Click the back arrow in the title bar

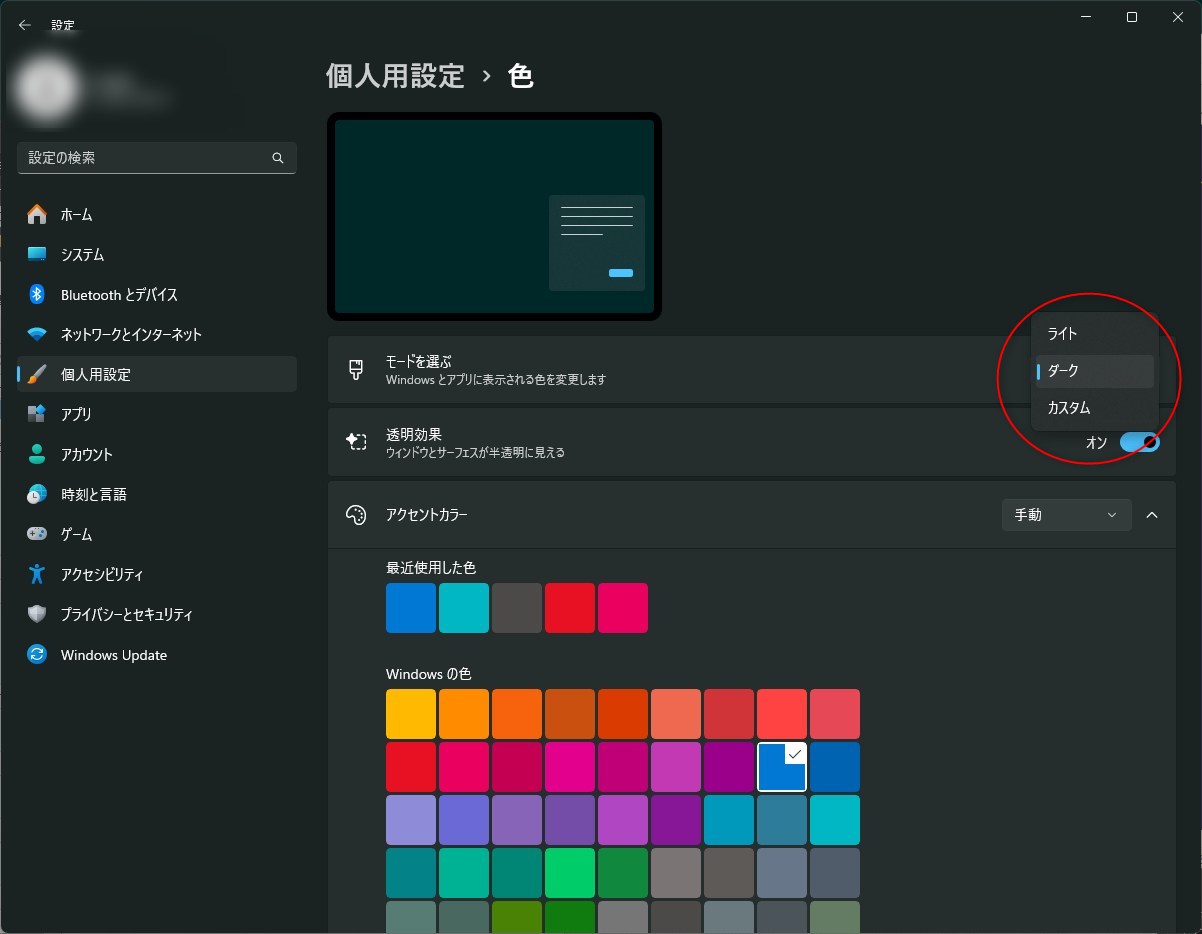pos(24,25)
